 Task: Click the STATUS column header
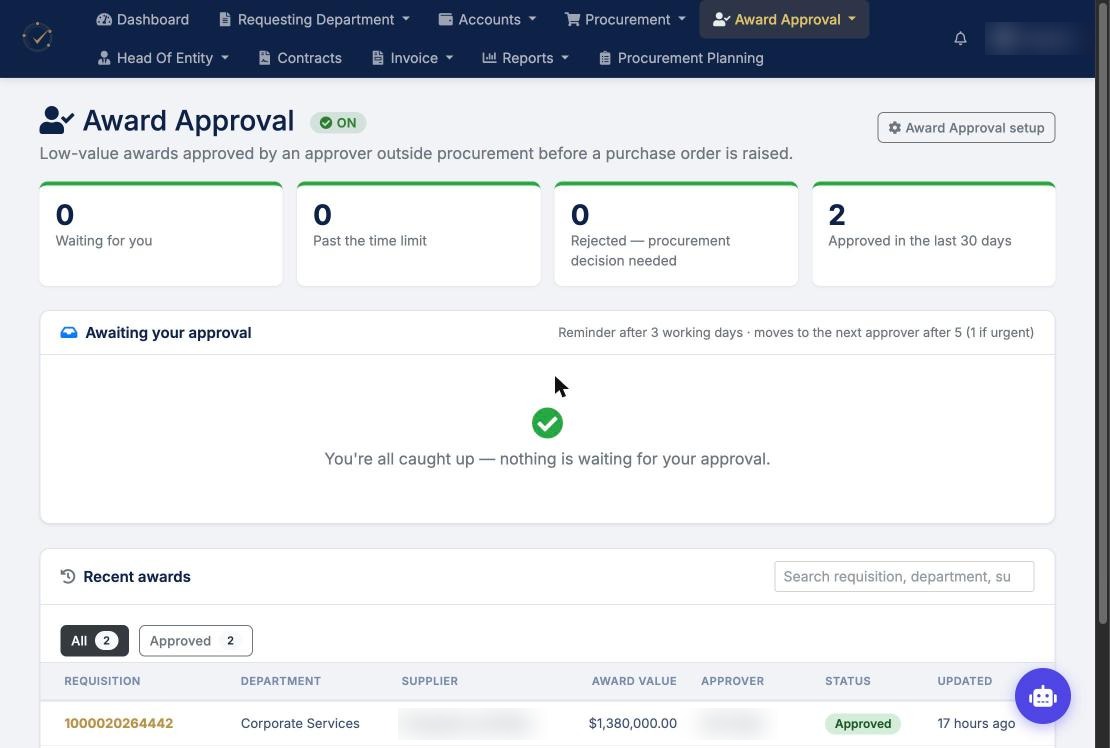[x=847, y=681]
